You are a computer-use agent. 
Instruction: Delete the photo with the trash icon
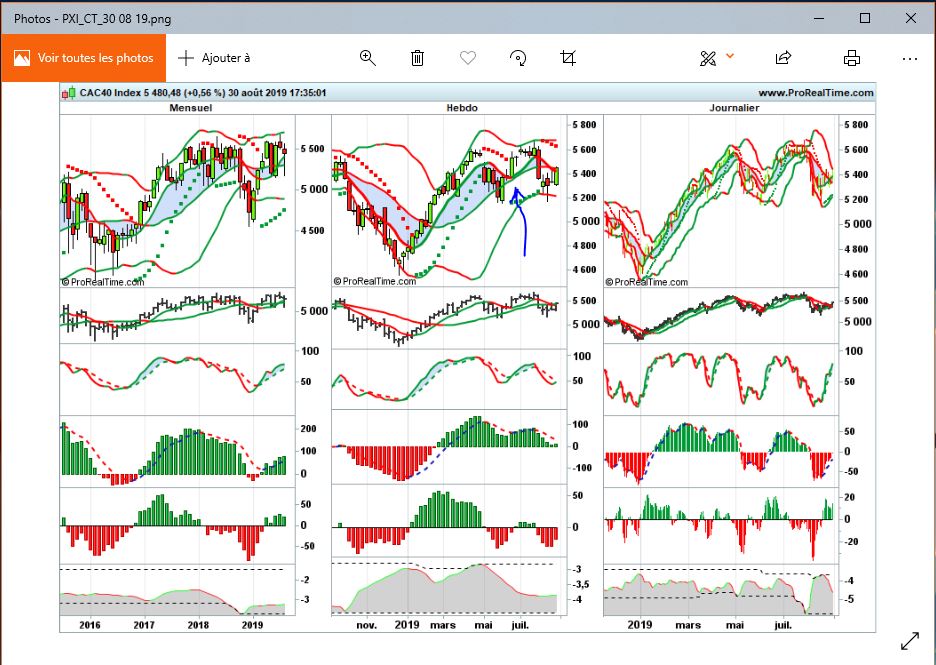pos(418,58)
